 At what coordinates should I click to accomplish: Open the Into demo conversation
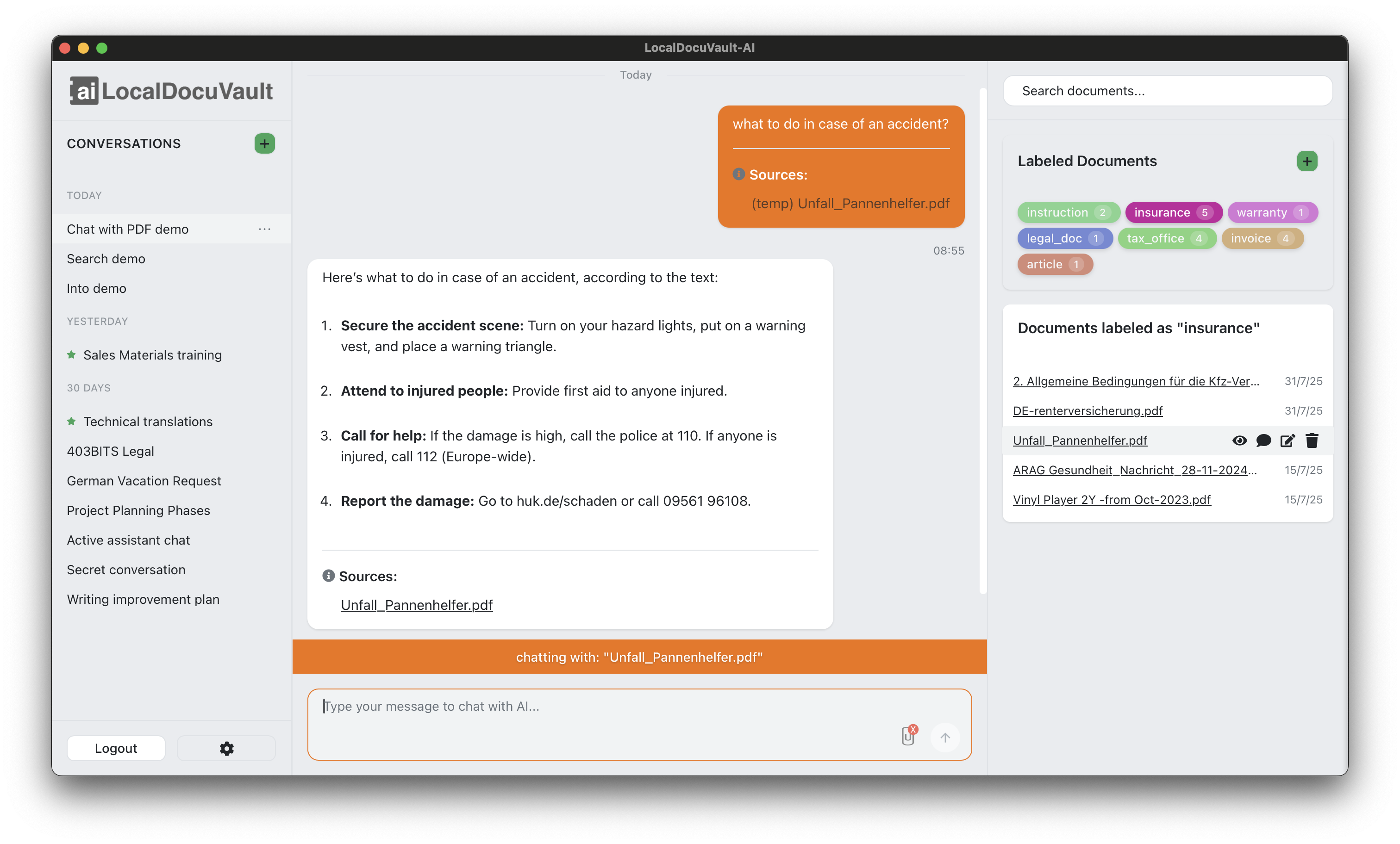96,288
